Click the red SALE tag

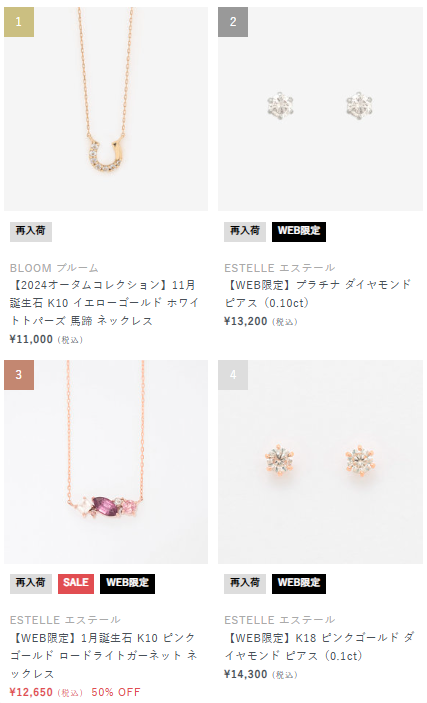click(x=76, y=583)
